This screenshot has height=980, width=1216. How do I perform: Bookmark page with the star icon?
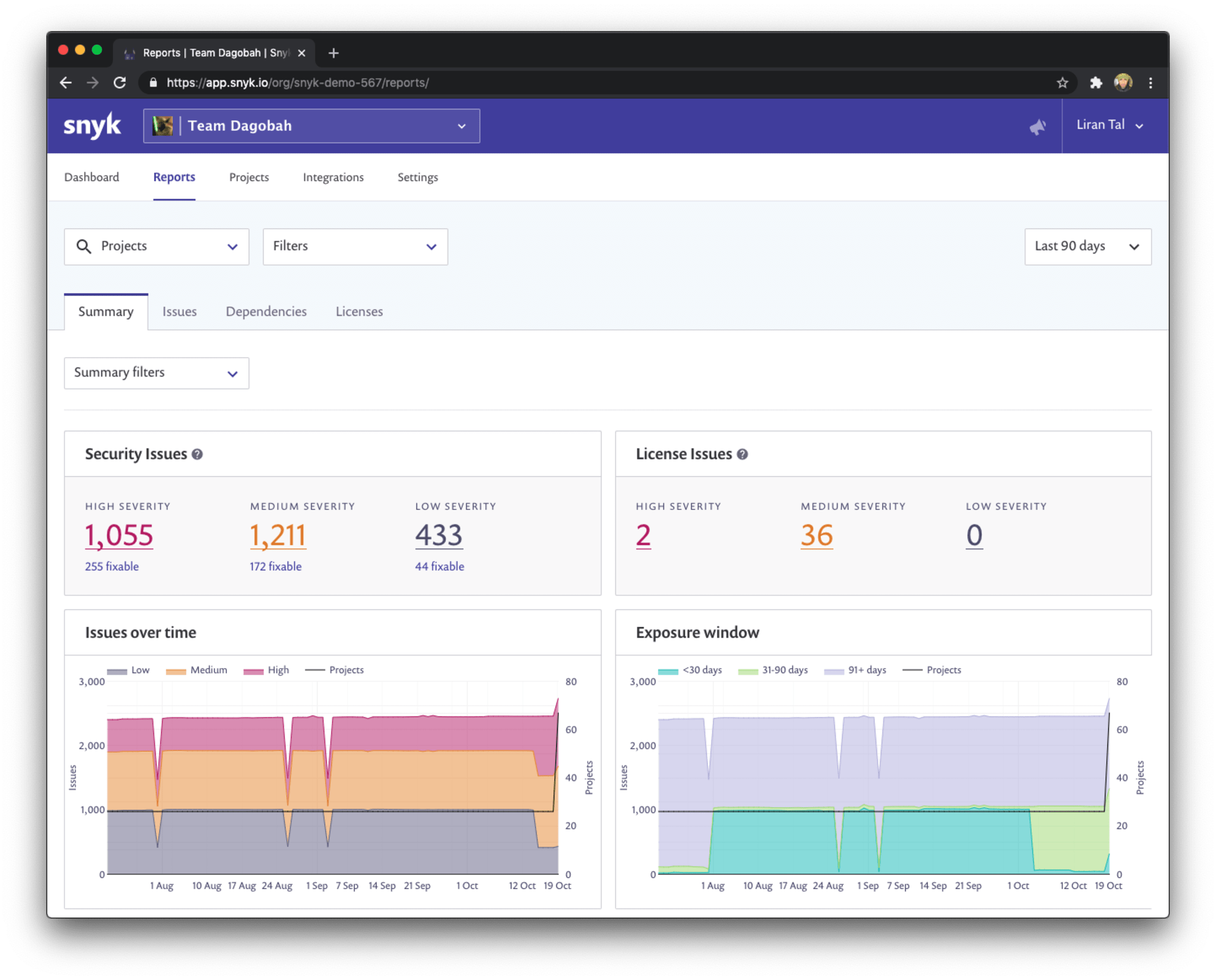coord(1063,83)
